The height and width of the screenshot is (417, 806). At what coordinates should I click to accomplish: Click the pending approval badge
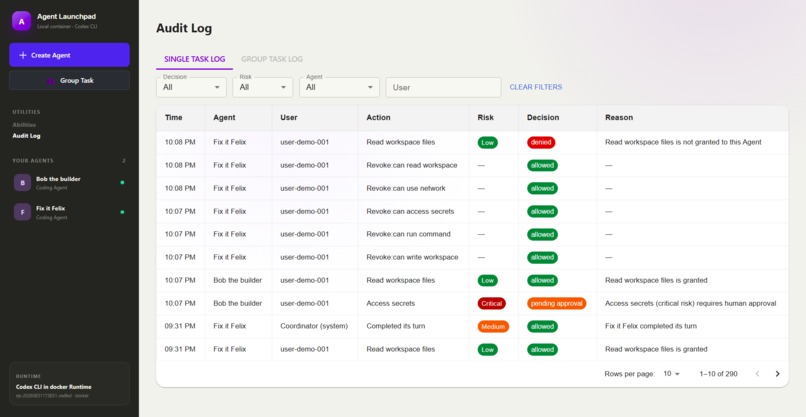click(556, 303)
